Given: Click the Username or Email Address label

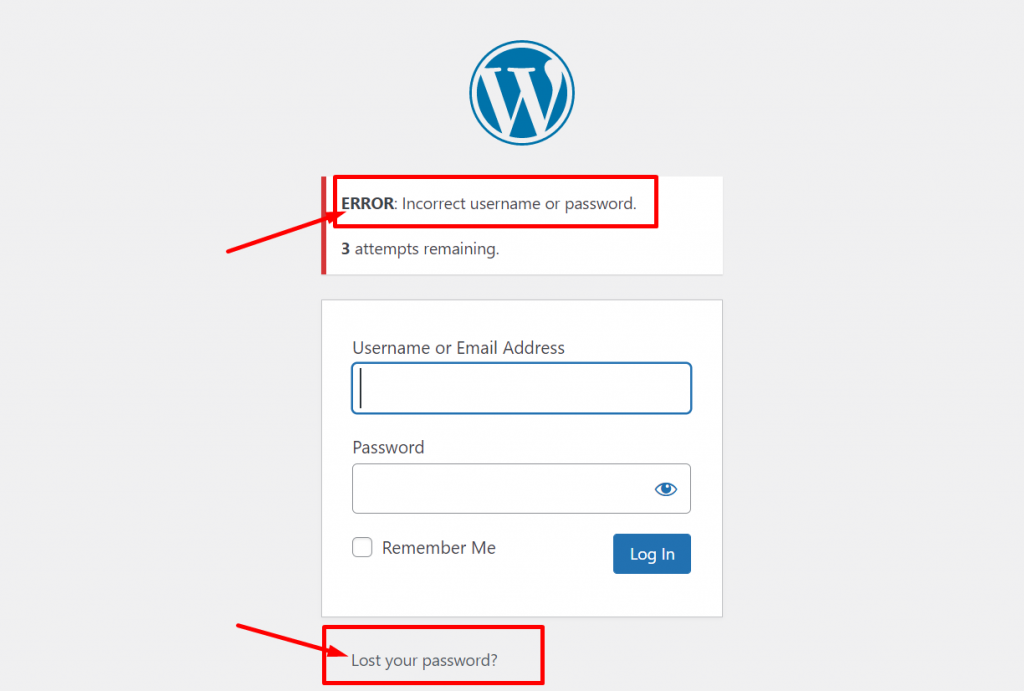Looking at the screenshot, I should click(x=458, y=347).
